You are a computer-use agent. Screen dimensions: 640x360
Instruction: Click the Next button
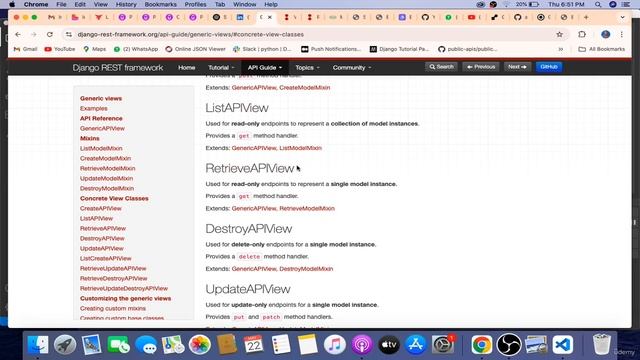coord(517,67)
